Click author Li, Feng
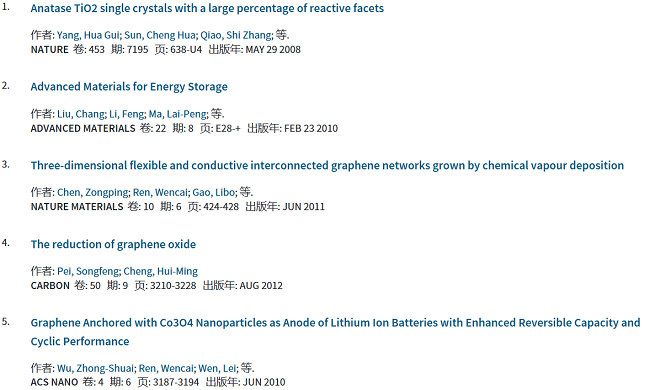Viewport: 650px width, 390px height. 126,114
